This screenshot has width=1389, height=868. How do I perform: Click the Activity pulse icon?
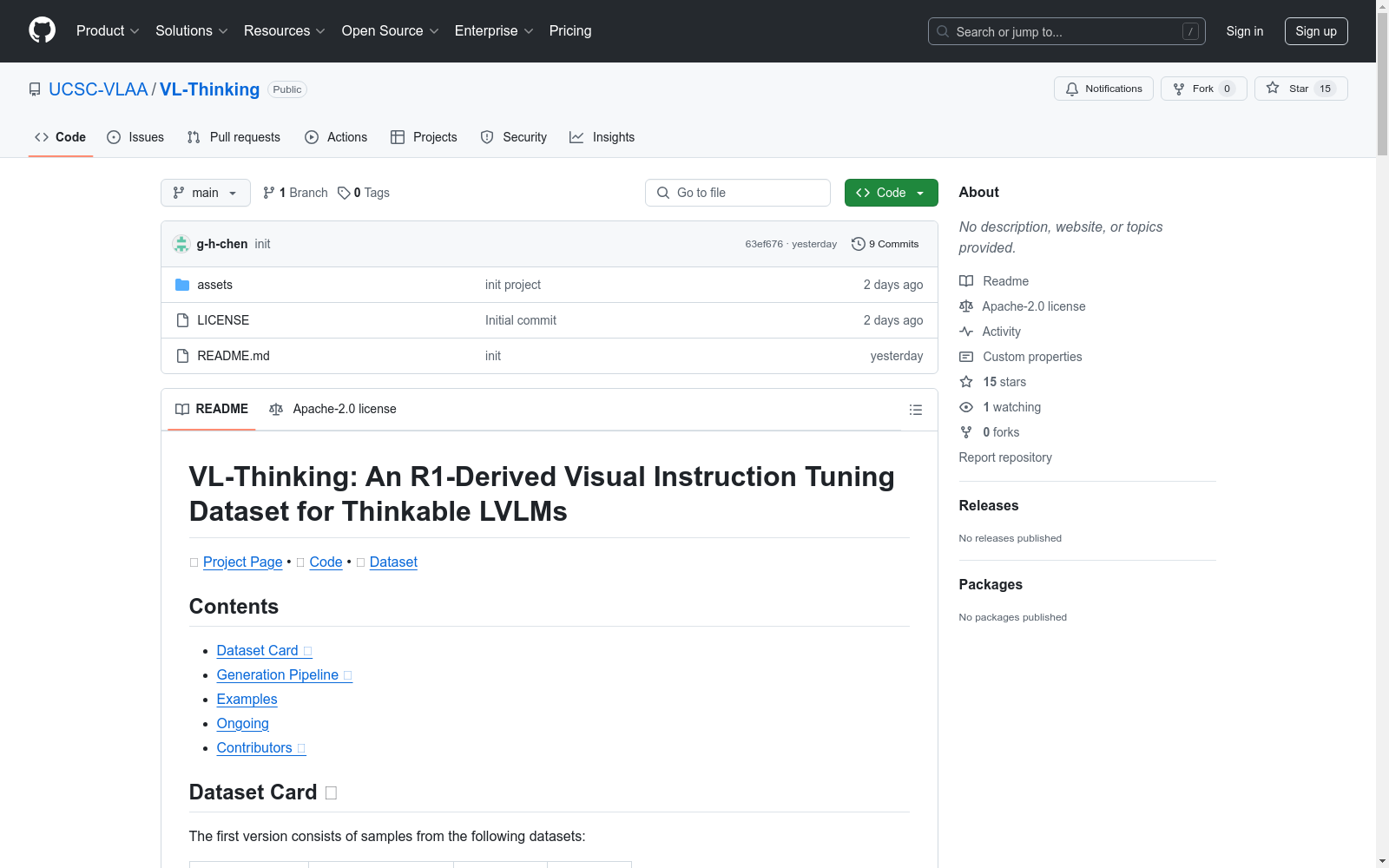966,332
